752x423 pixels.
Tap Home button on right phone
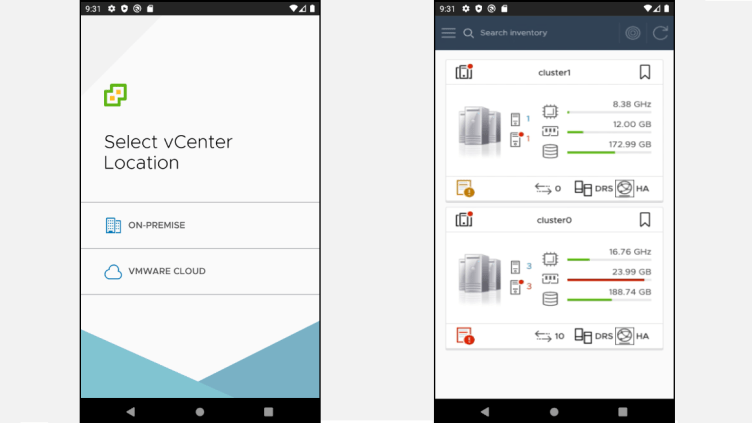[x=554, y=411]
